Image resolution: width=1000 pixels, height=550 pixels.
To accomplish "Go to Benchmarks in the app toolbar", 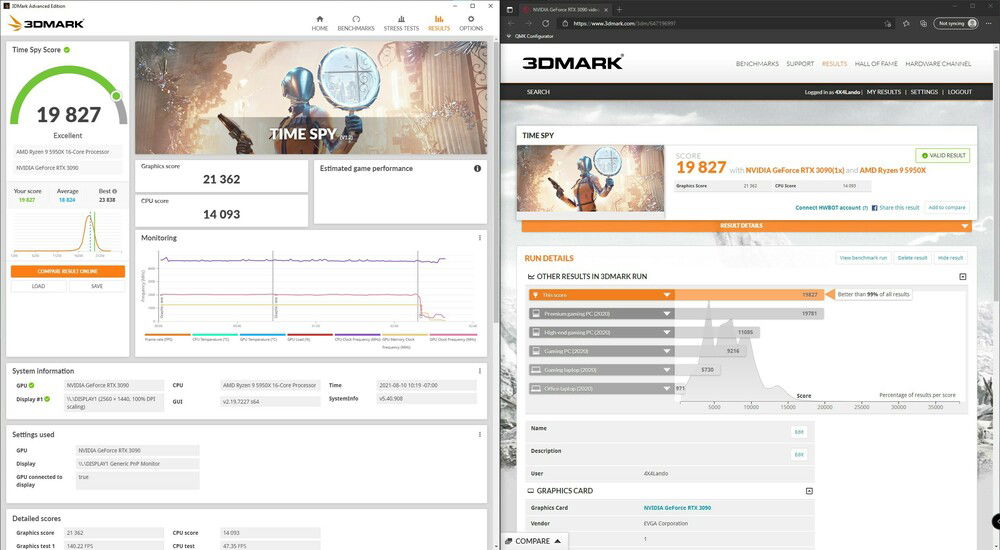I will tap(356, 22).
